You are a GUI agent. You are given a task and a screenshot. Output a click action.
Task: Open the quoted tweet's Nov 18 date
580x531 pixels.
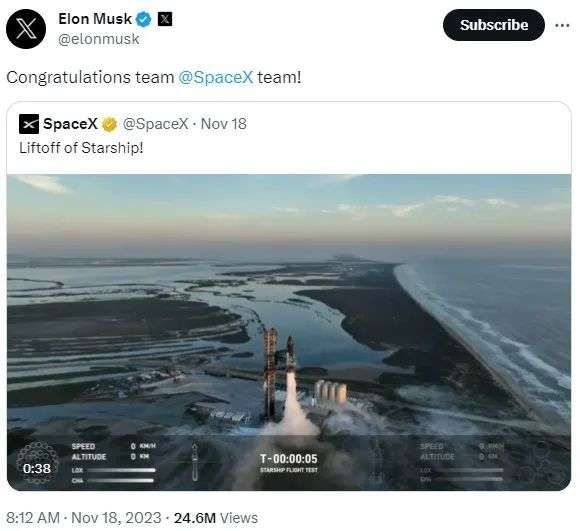(x=223, y=124)
